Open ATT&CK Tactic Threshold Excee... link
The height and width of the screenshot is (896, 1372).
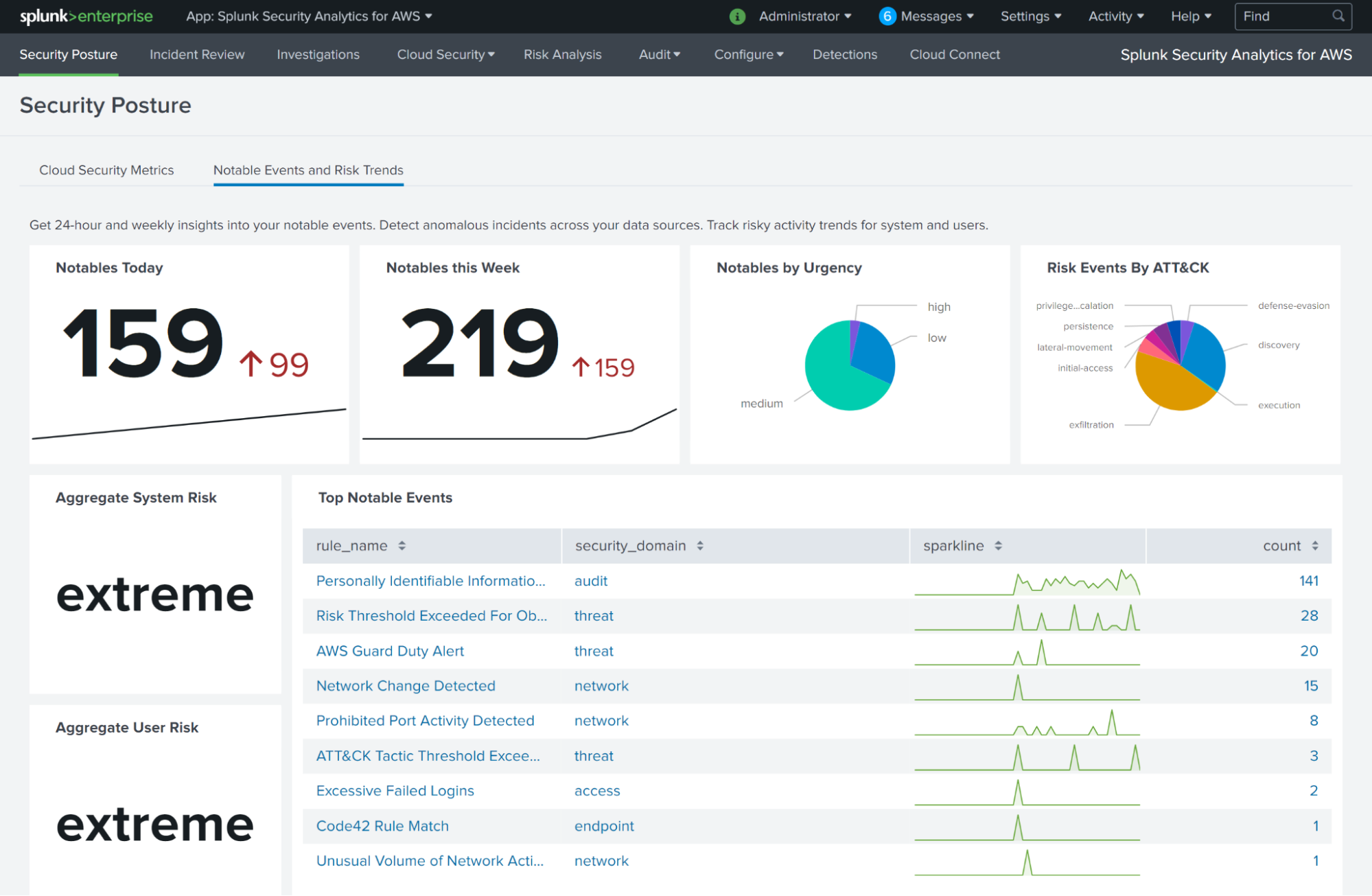tap(428, 756)
